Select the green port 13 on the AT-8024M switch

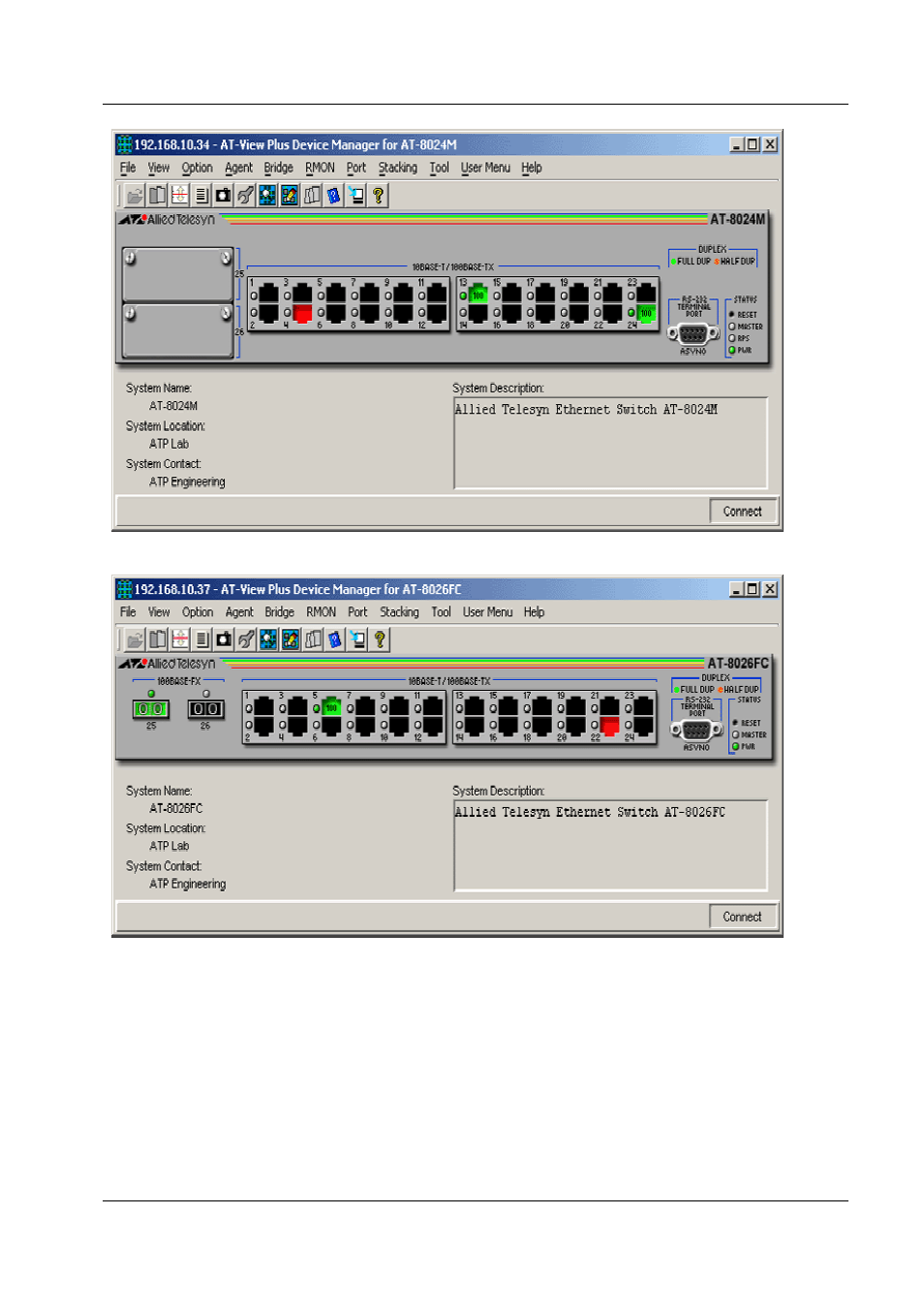click(477, 294)
